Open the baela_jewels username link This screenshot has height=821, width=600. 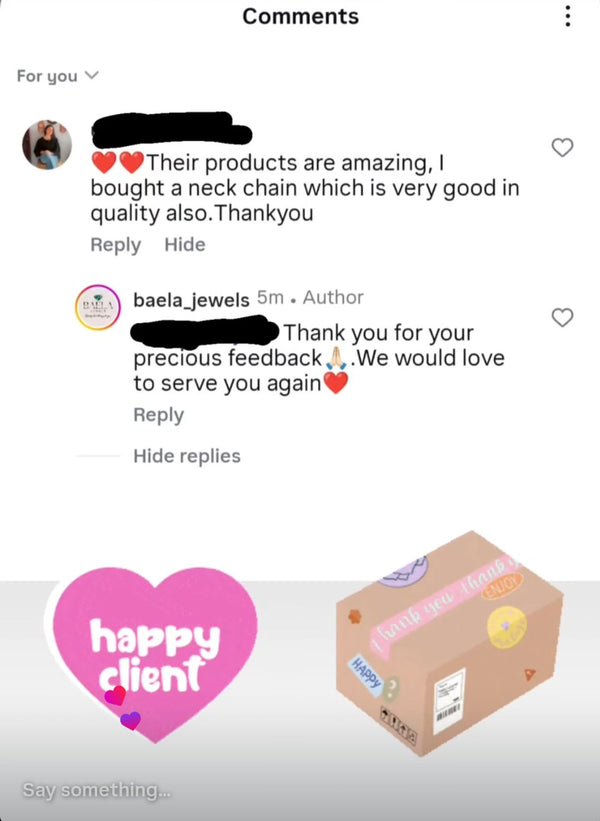(191, 299)
